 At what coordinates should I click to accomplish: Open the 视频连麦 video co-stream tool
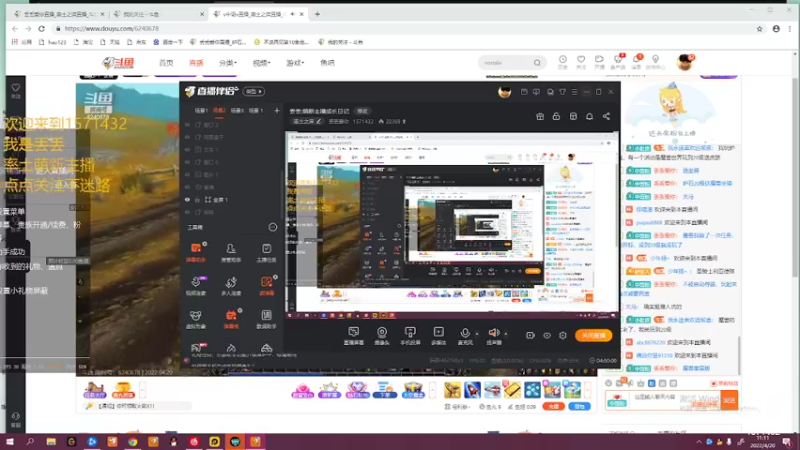pyautogui.click(x=196, y=286)
